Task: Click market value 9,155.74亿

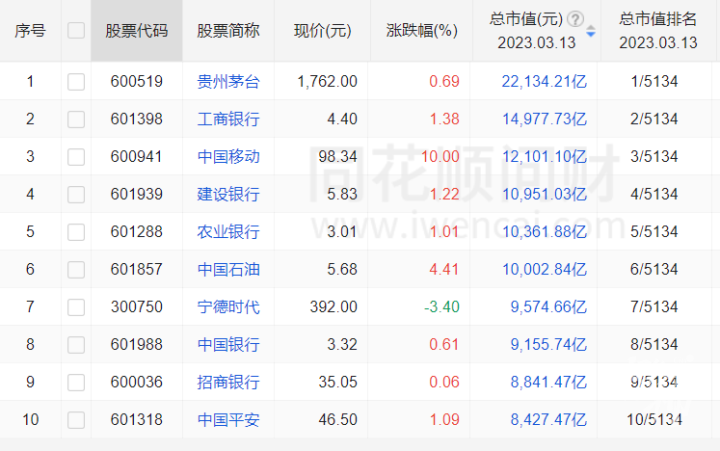Action: 549,345
